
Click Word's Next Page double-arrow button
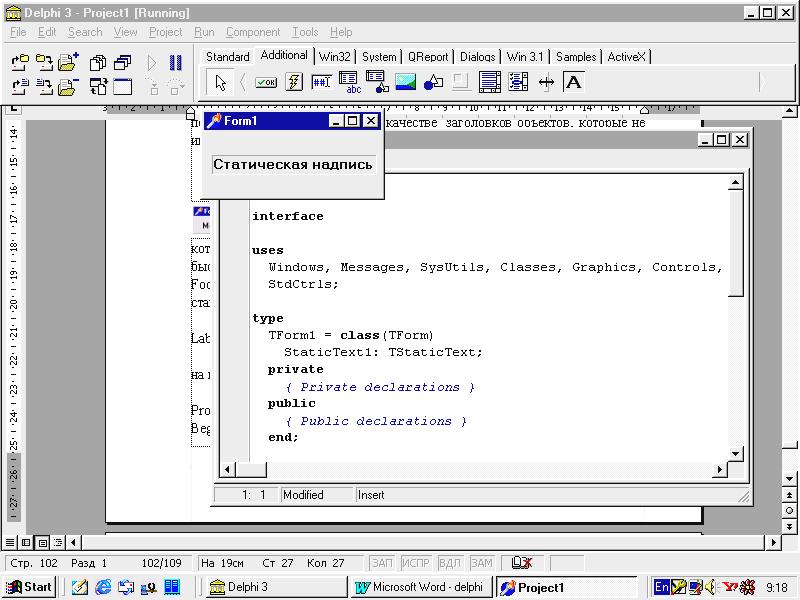(789, 526)
